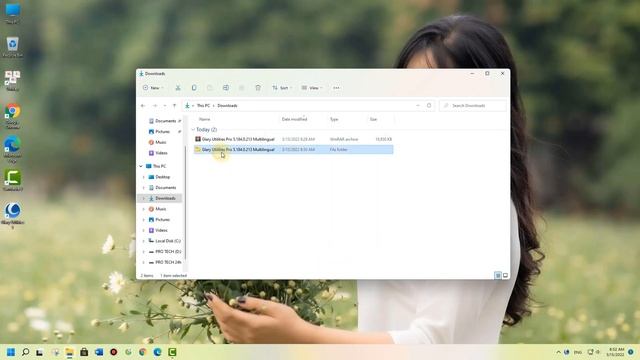Open Microsoft Store on taskbar
The width and height of the screenshot is (640, 360).
pos(84,352)
